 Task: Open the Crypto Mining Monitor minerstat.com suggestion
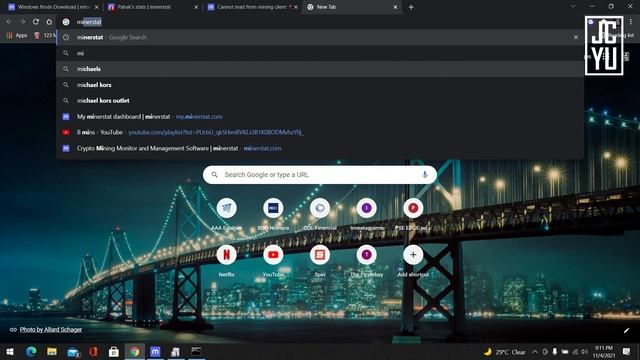pos(320,148)
